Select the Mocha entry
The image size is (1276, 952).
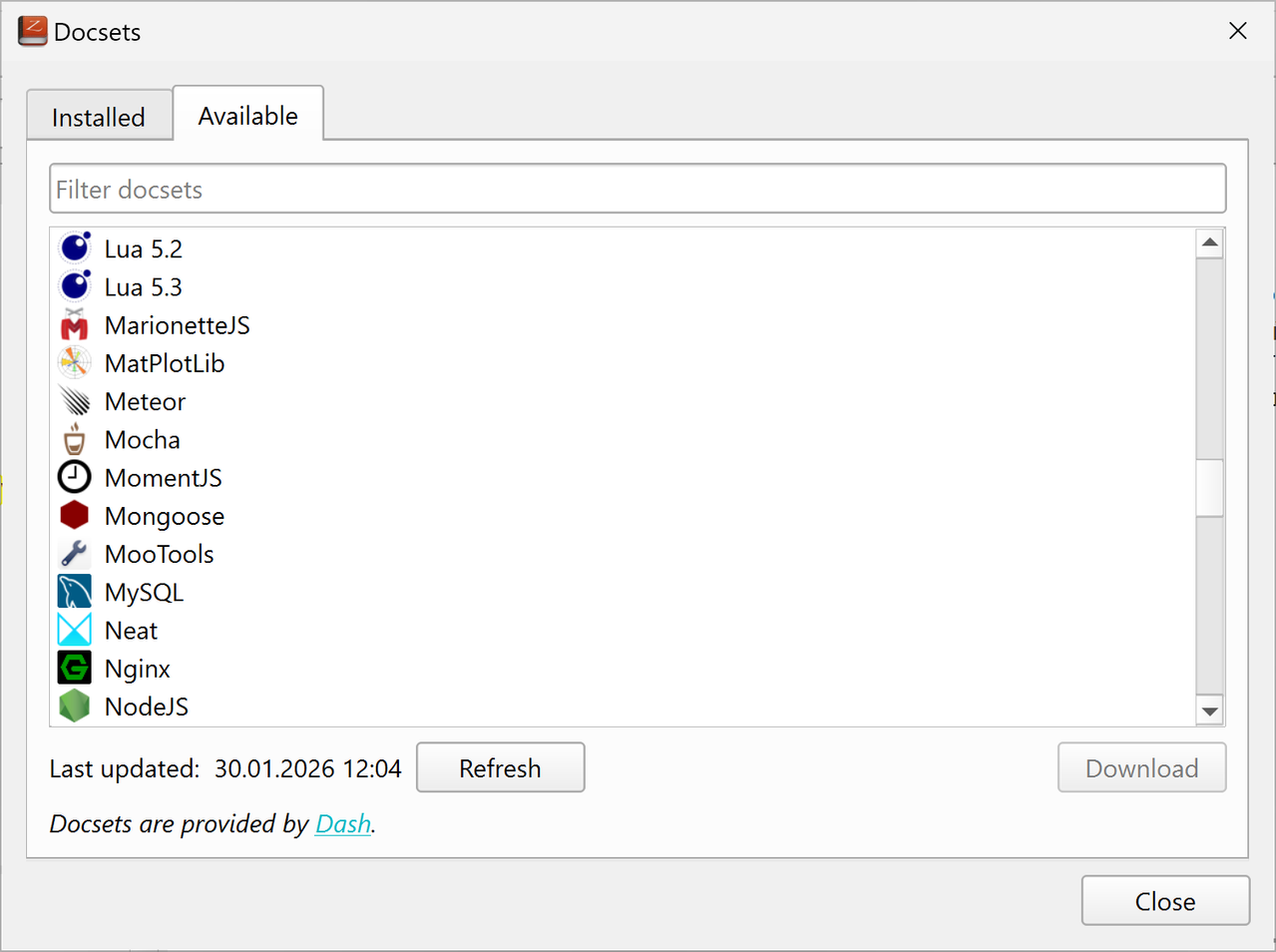(x=623, y=439)
